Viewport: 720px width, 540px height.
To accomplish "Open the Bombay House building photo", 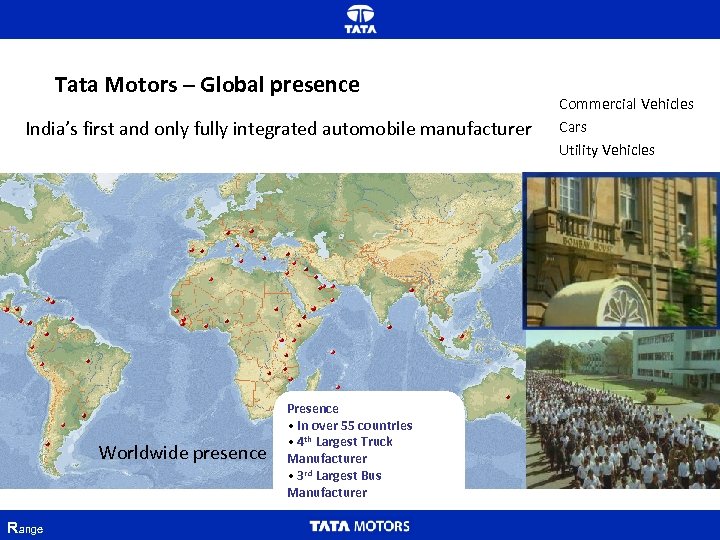I will point(621,251).
